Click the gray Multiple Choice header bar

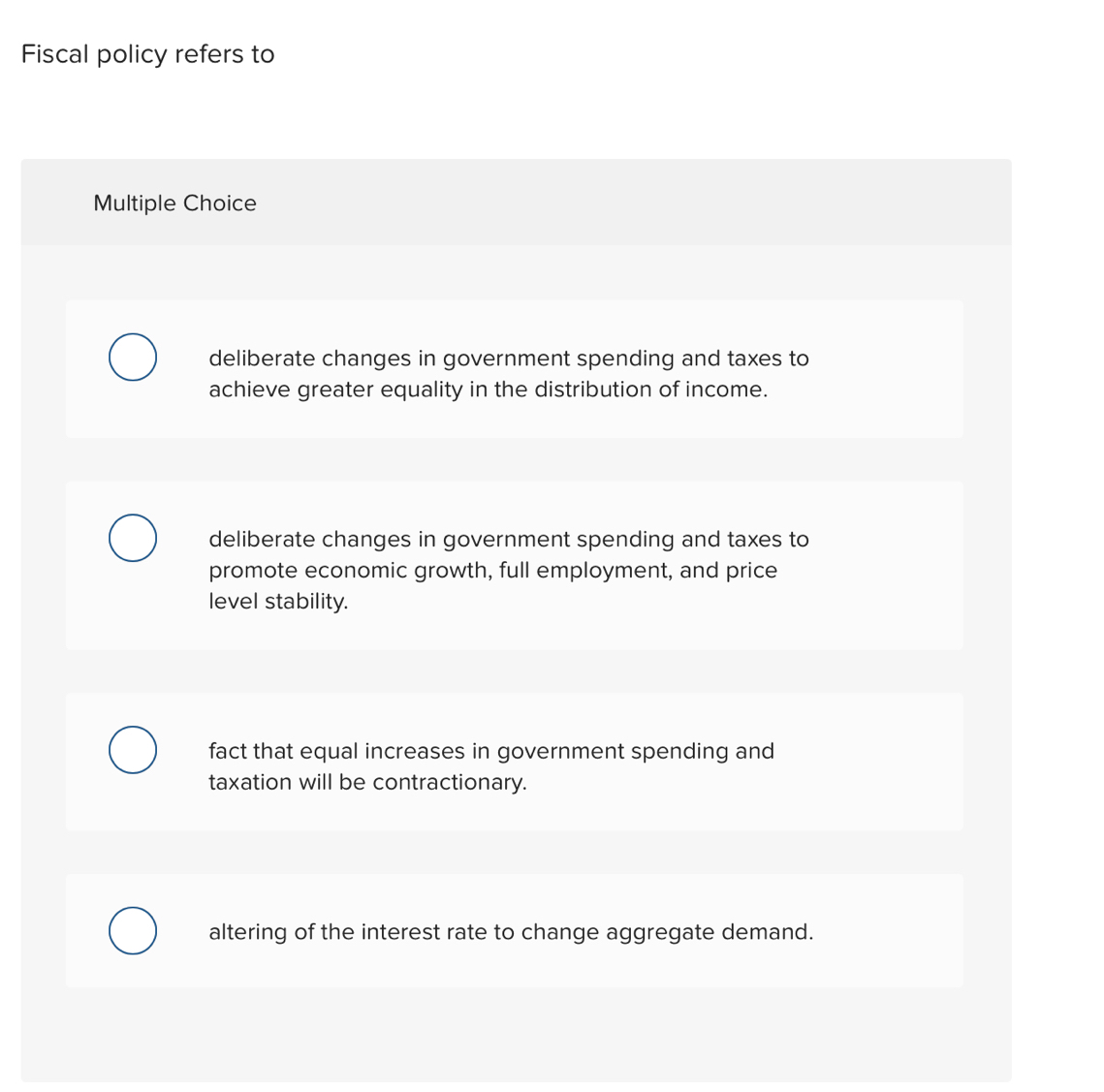(x=630, y=203)
